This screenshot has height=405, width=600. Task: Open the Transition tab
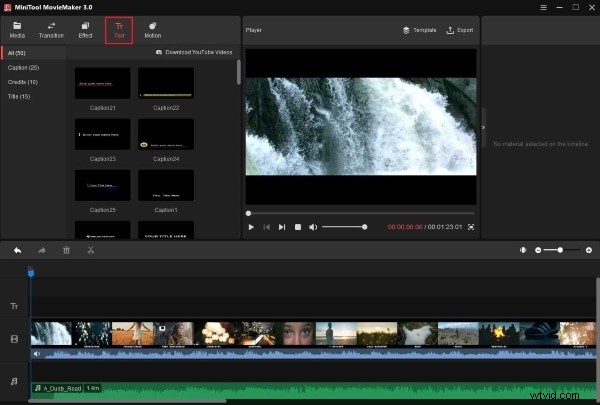coord(51,30)
